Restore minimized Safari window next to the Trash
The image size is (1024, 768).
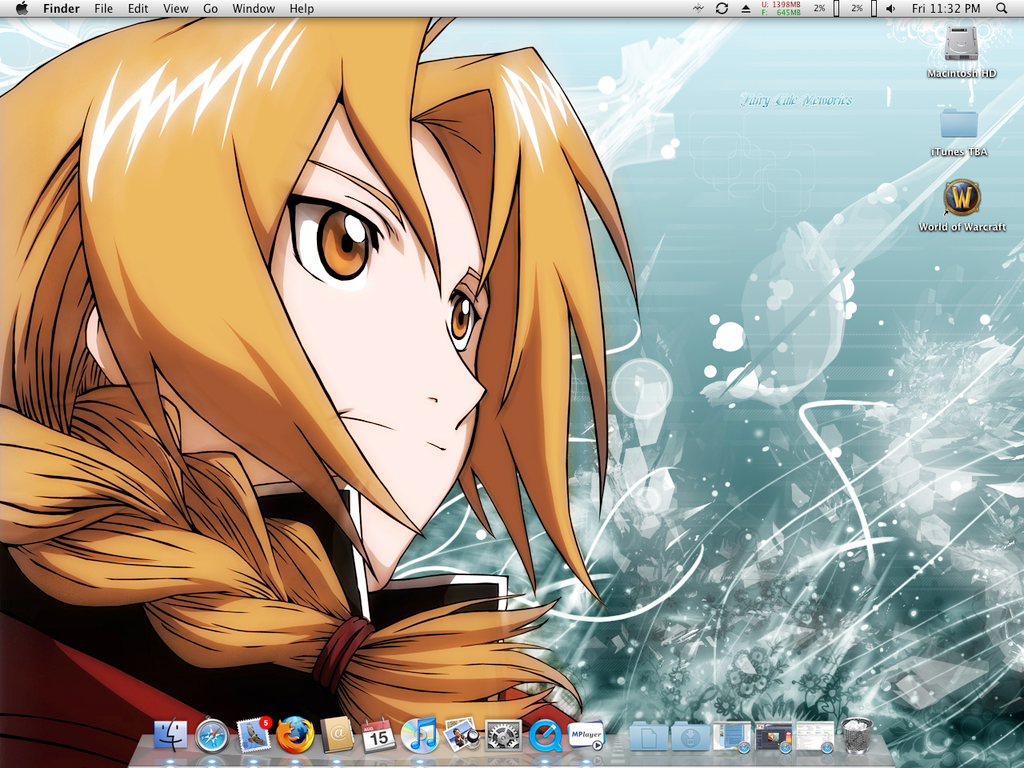(x=815, y=736)
